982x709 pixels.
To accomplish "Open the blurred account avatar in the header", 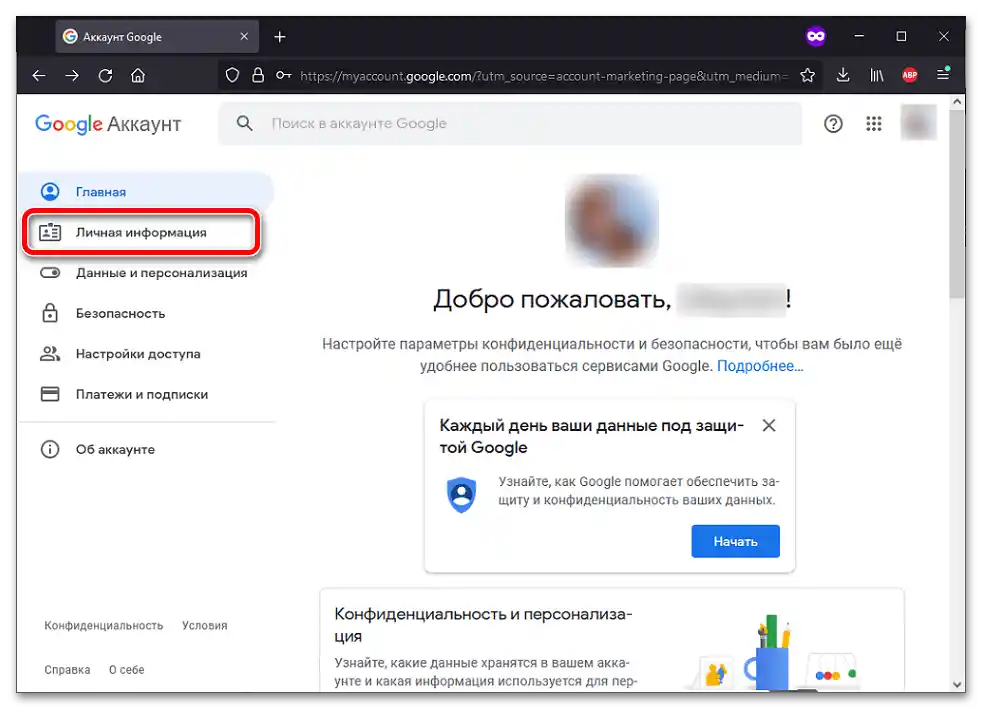I will pyautogui.click(x=918, y=122).
